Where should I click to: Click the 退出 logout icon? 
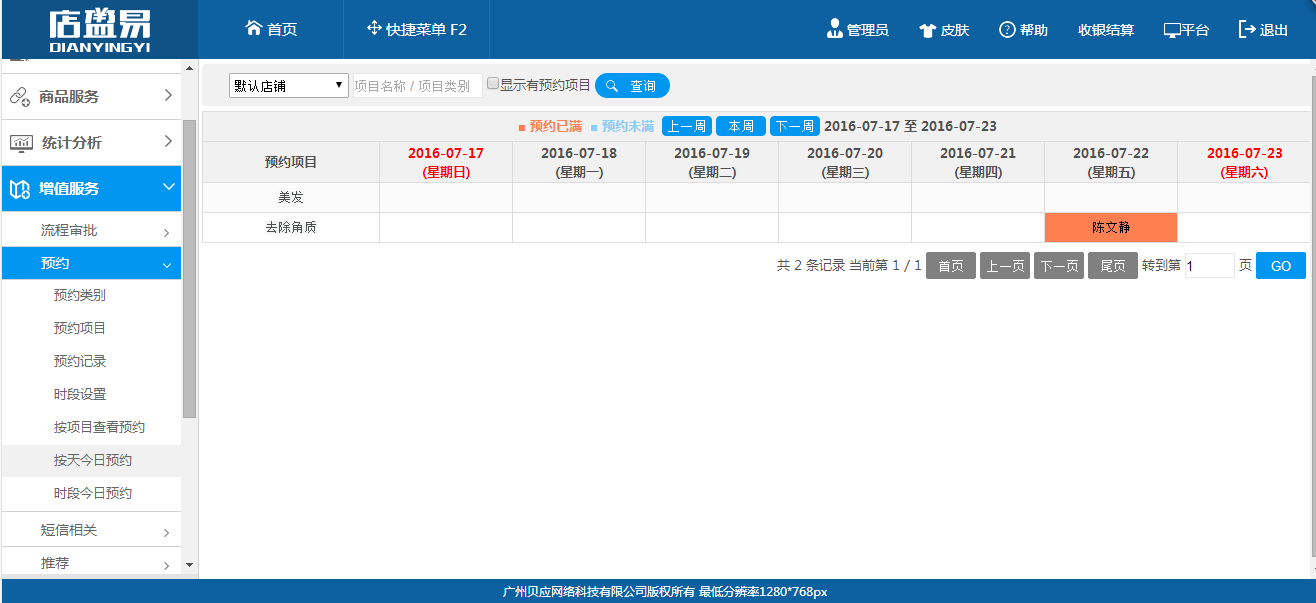1247,29
